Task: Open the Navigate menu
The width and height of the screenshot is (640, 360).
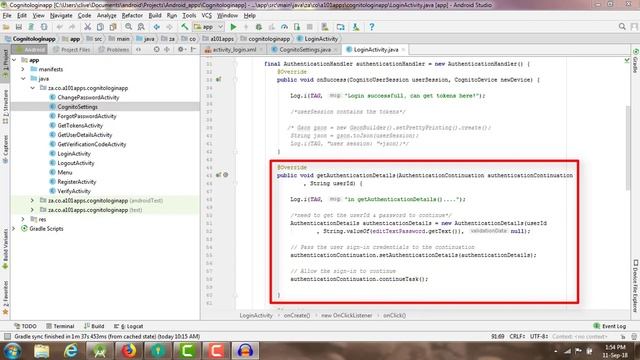Action: click(x=61, y=16)
